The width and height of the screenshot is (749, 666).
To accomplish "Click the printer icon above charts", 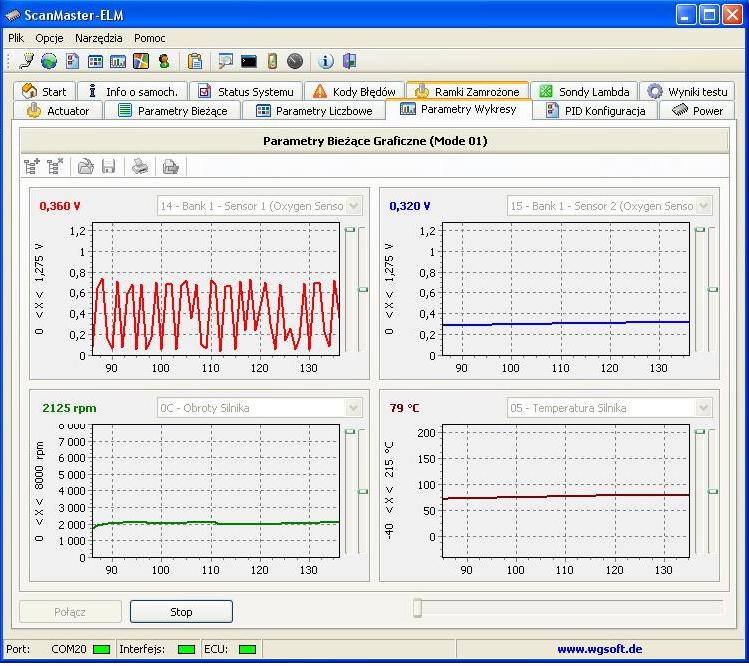I will pyautogui.click(x=141, y=166).
